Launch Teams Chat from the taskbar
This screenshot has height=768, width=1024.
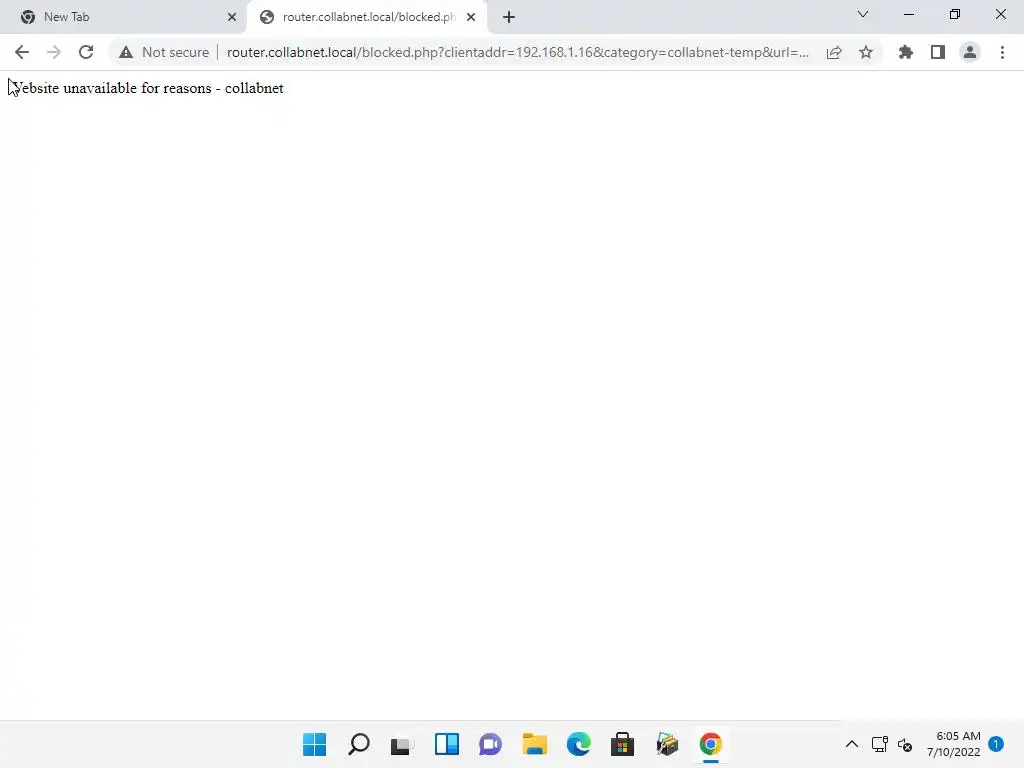click(x=490, y=744)
